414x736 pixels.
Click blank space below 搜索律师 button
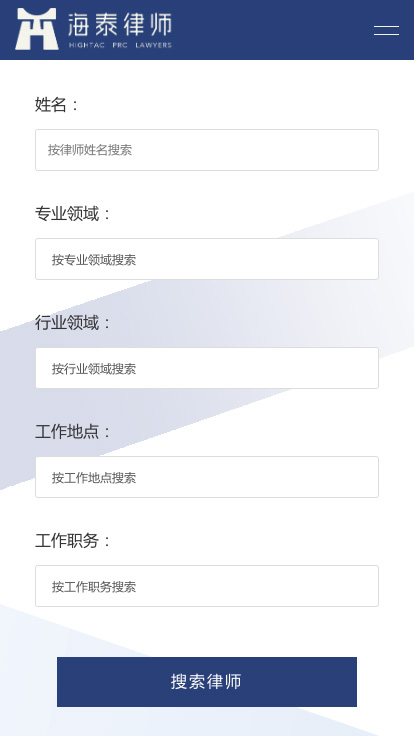tap(207, 722)
